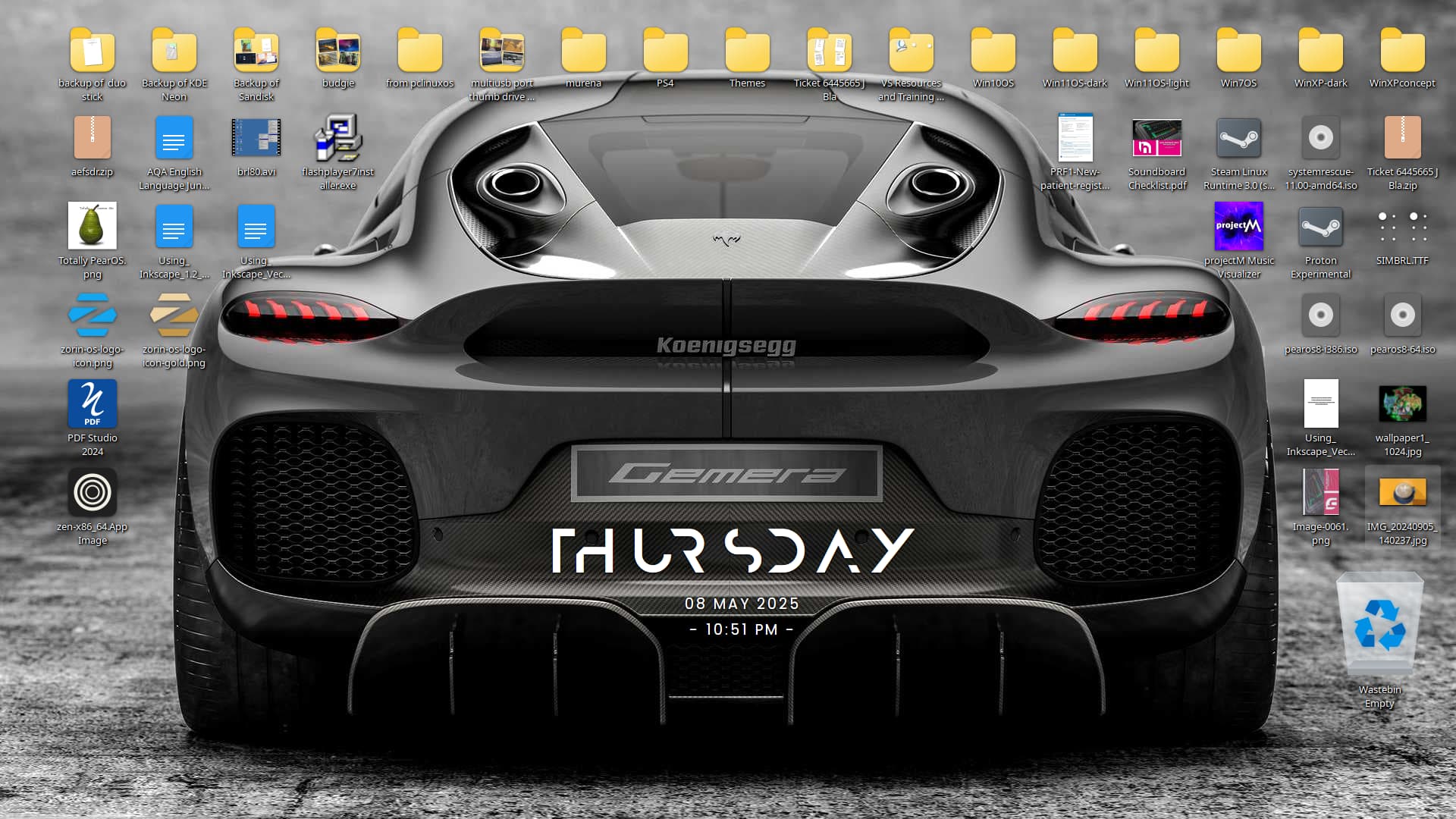Select the aefsdr.zip archive
Image resolution: width=1456 pixels, height=819 pixels.
tap(92, 138)
